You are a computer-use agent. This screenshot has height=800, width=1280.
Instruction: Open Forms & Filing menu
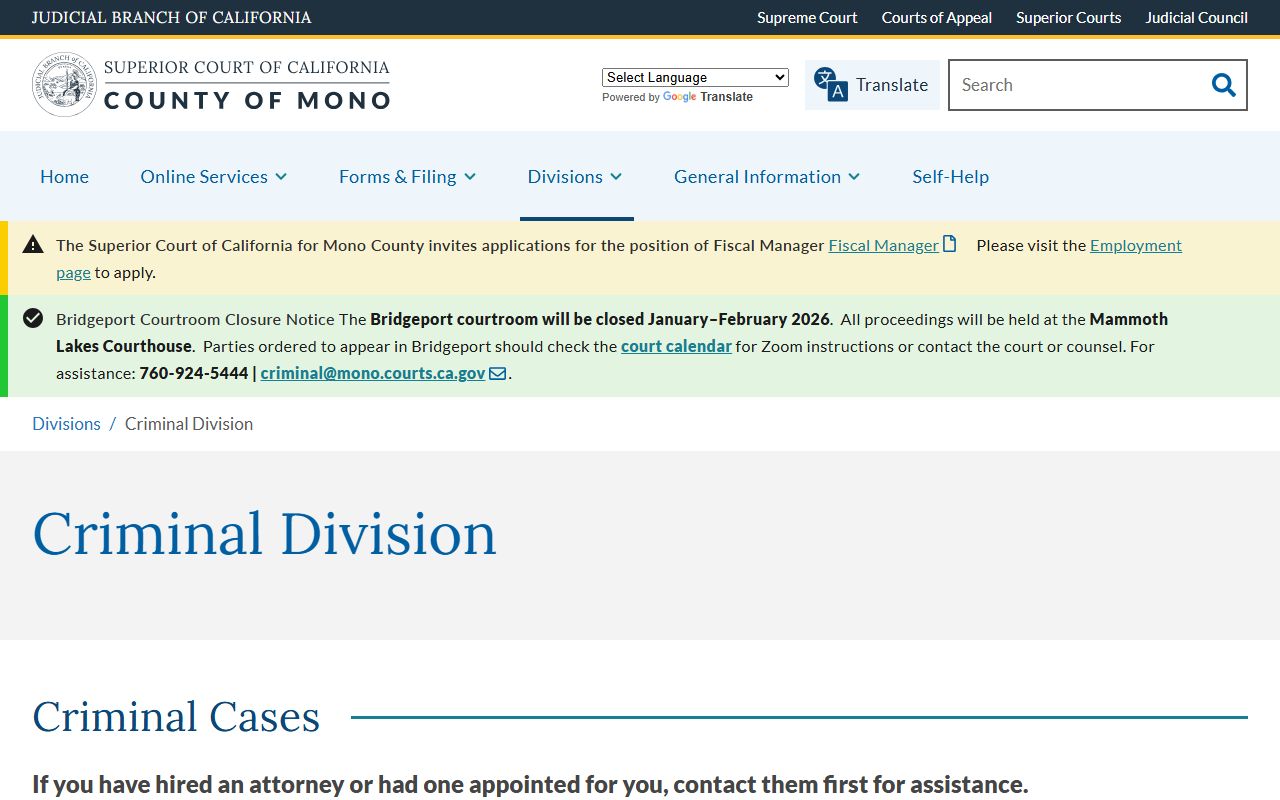tap(407, 176)
